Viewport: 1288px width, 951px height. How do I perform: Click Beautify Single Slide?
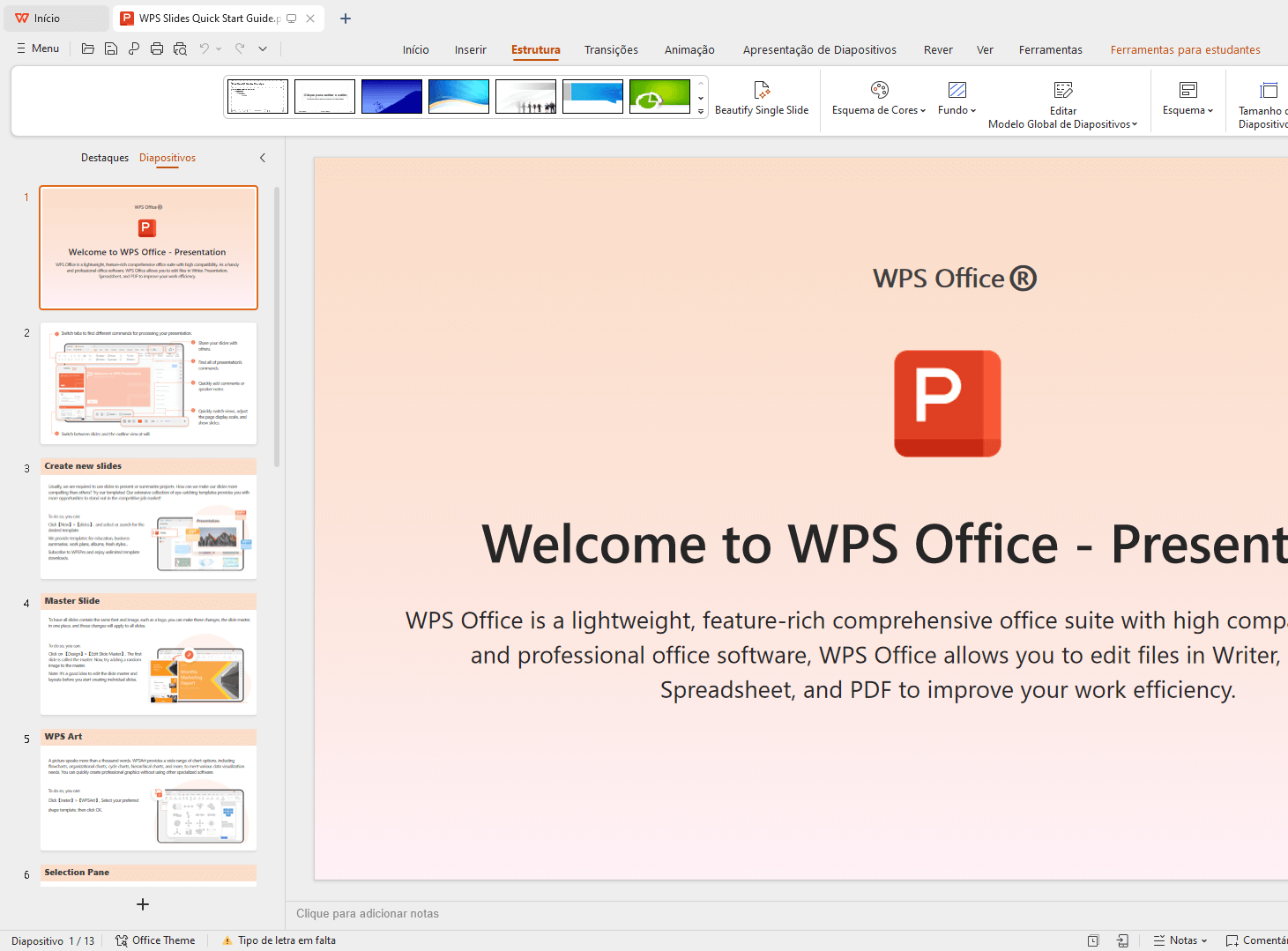click(762, 98)
